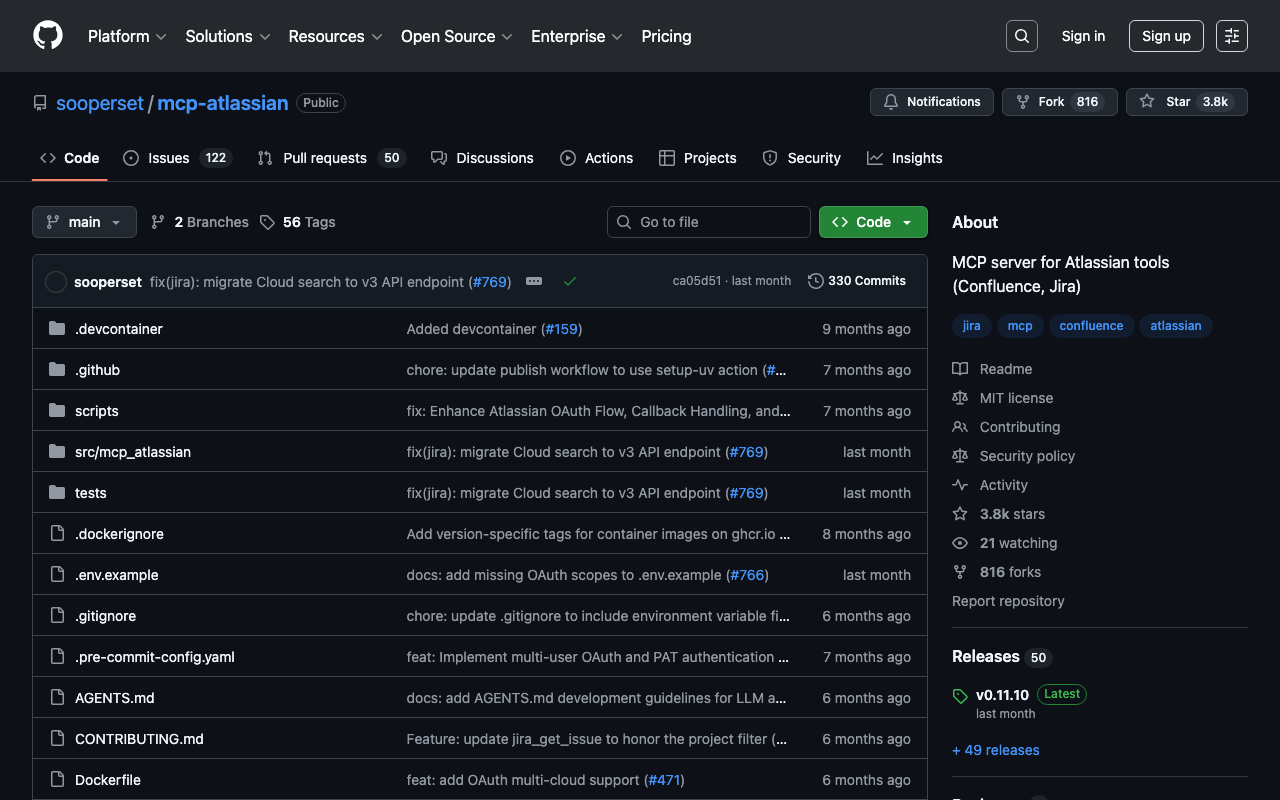Open the + 49 releases link
The height and width of the screenshot is (800, 1280).
coord(996,750)
